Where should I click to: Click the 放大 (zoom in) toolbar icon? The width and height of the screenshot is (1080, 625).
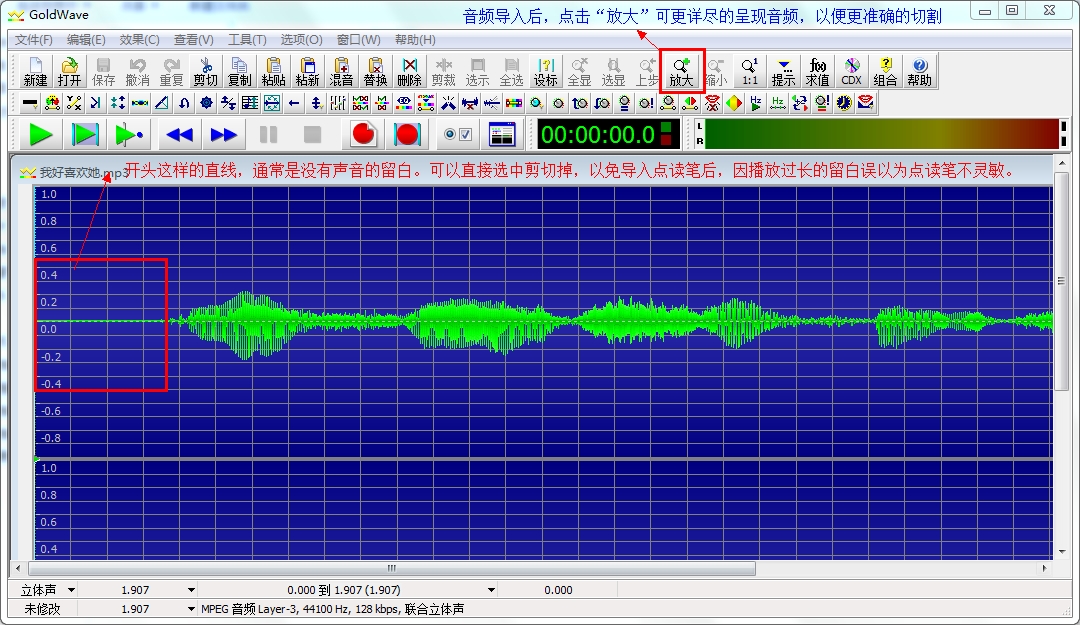click(681, 71)
